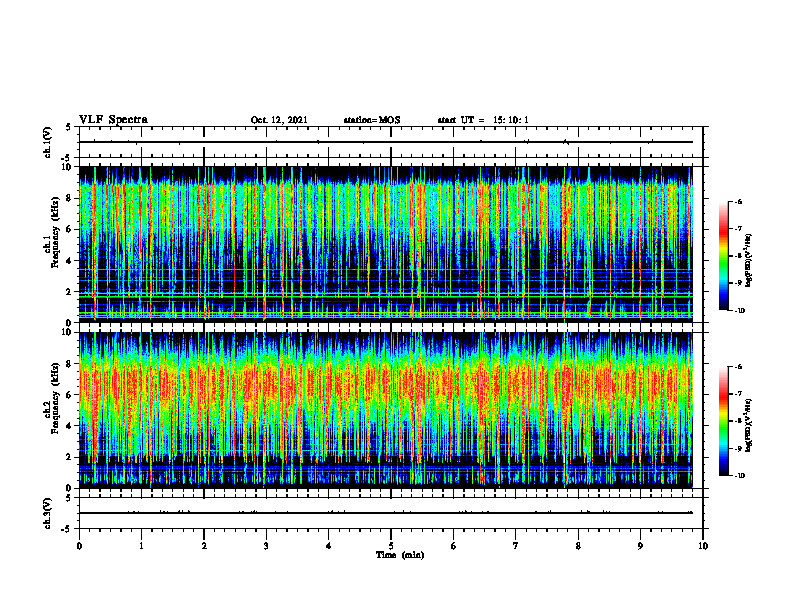
Task: Click the "-8" tick on ch.1 colorbar
Action: click(738, 256)
